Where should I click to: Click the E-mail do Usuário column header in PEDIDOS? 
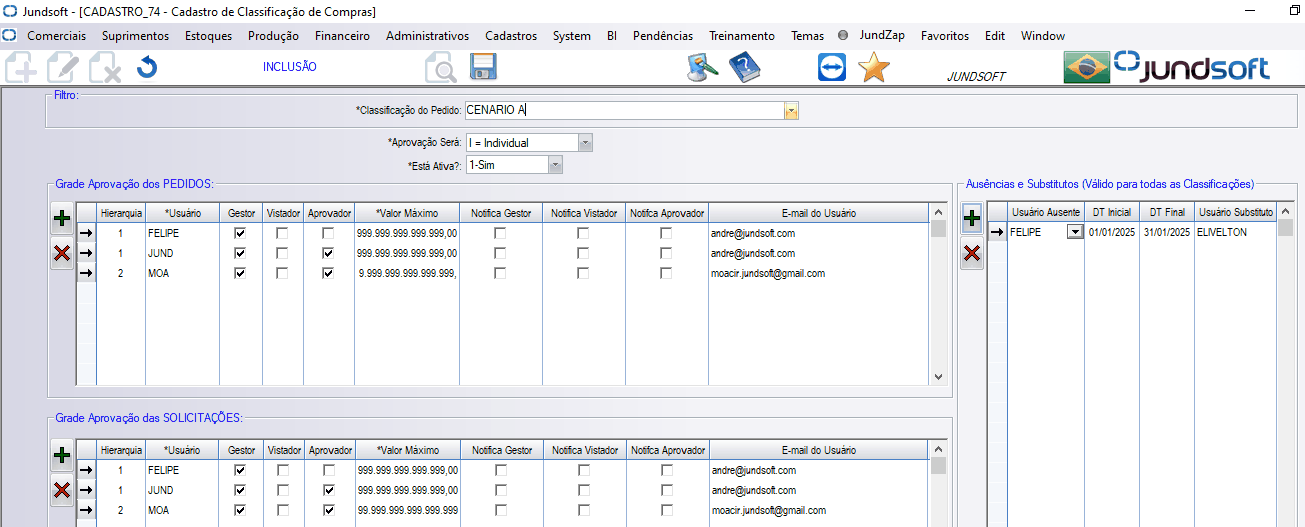[818, 213]
